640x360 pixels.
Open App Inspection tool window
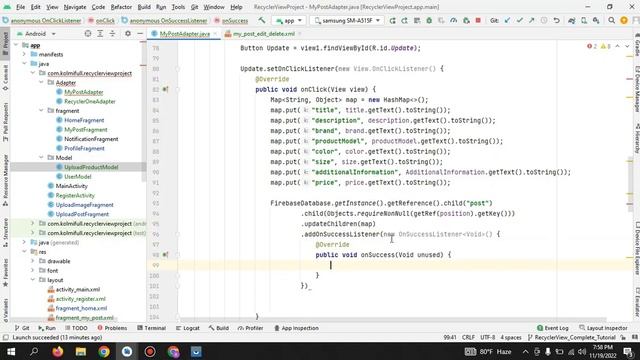pos(296,328)
